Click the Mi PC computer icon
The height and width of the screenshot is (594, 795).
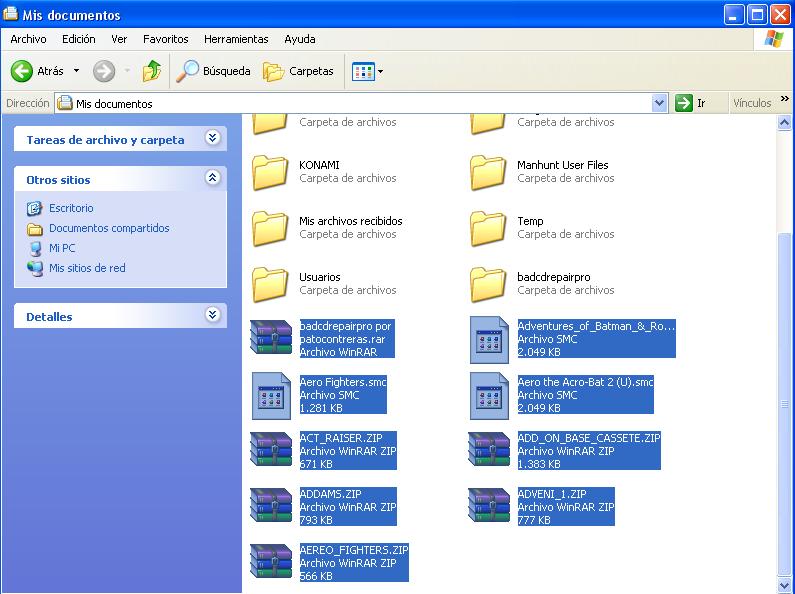(x=35, y=248)
